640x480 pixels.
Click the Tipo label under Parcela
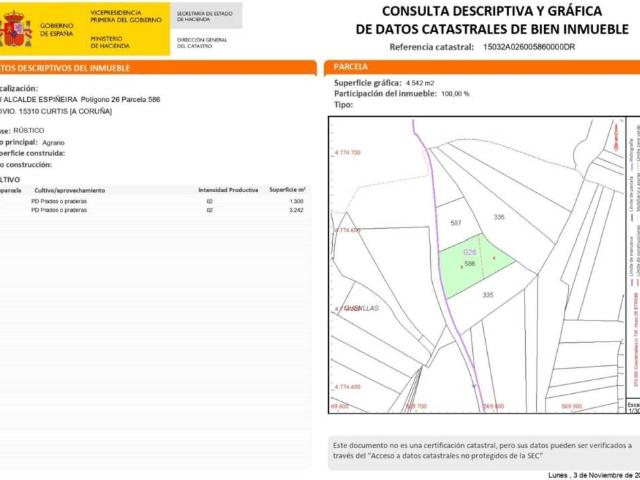[x=343, y=104]
